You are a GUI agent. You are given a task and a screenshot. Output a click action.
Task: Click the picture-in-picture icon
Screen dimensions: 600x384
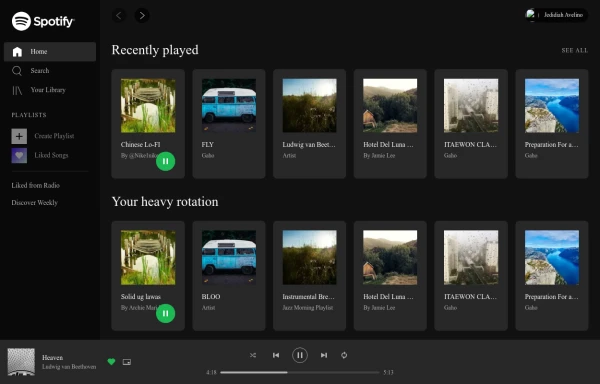tap(127, 362)
